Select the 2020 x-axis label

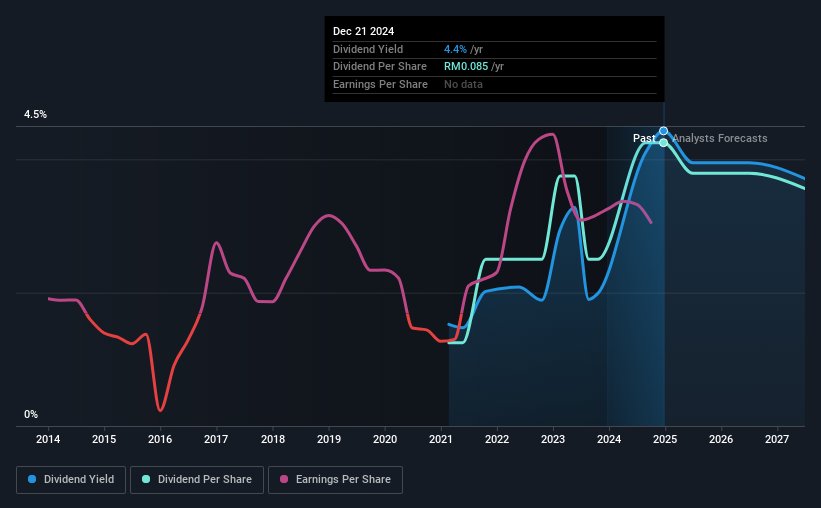click(385, 439)
